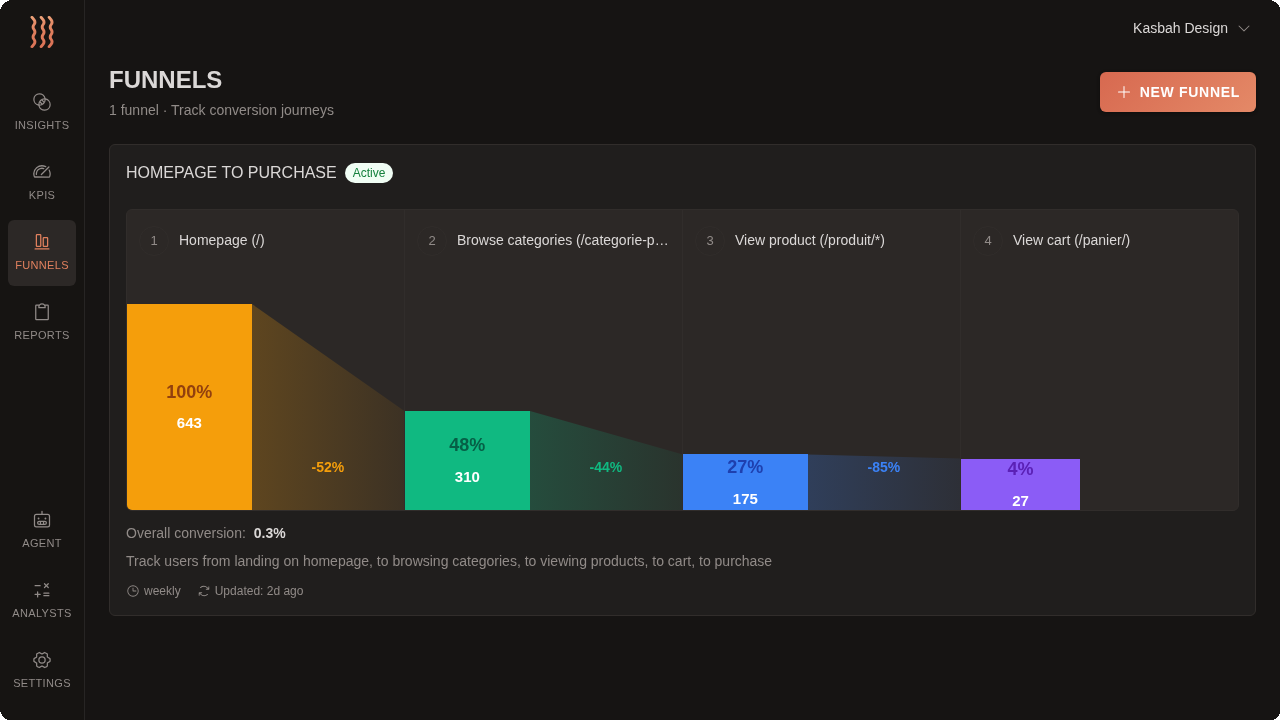This screenshot has width=1280, height=720.
Task: Click the 1 funnel subtitle text
Action: pyautogui.click(x=221, y=110)
